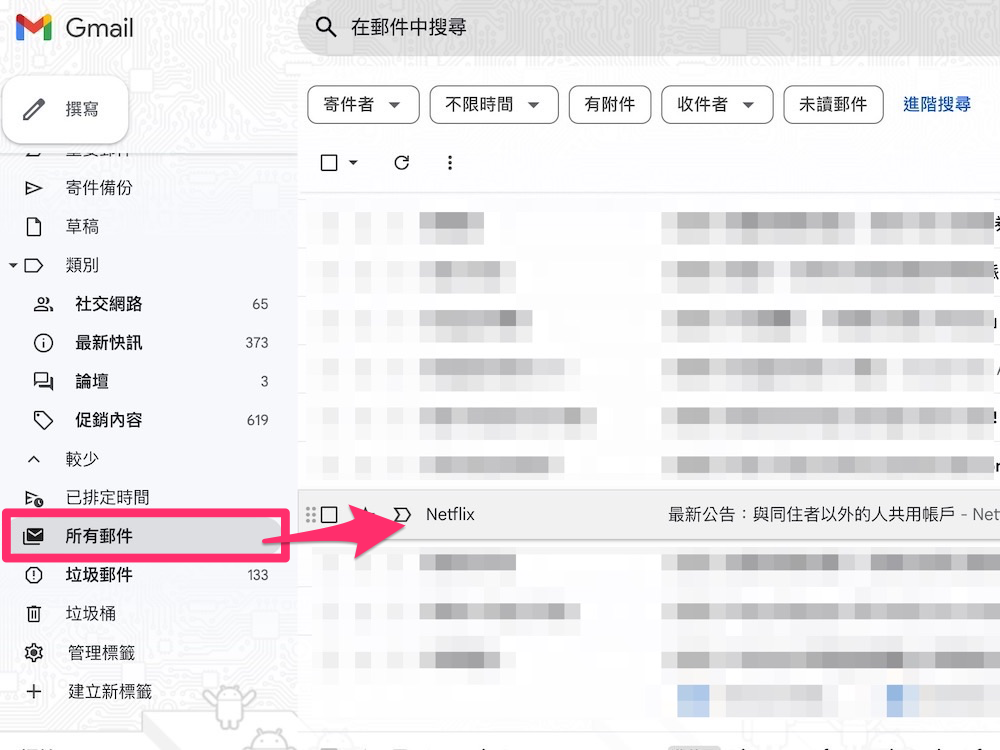
Task: Click the refresh icon
Action: pyautogui.click(x=401, y=163)
